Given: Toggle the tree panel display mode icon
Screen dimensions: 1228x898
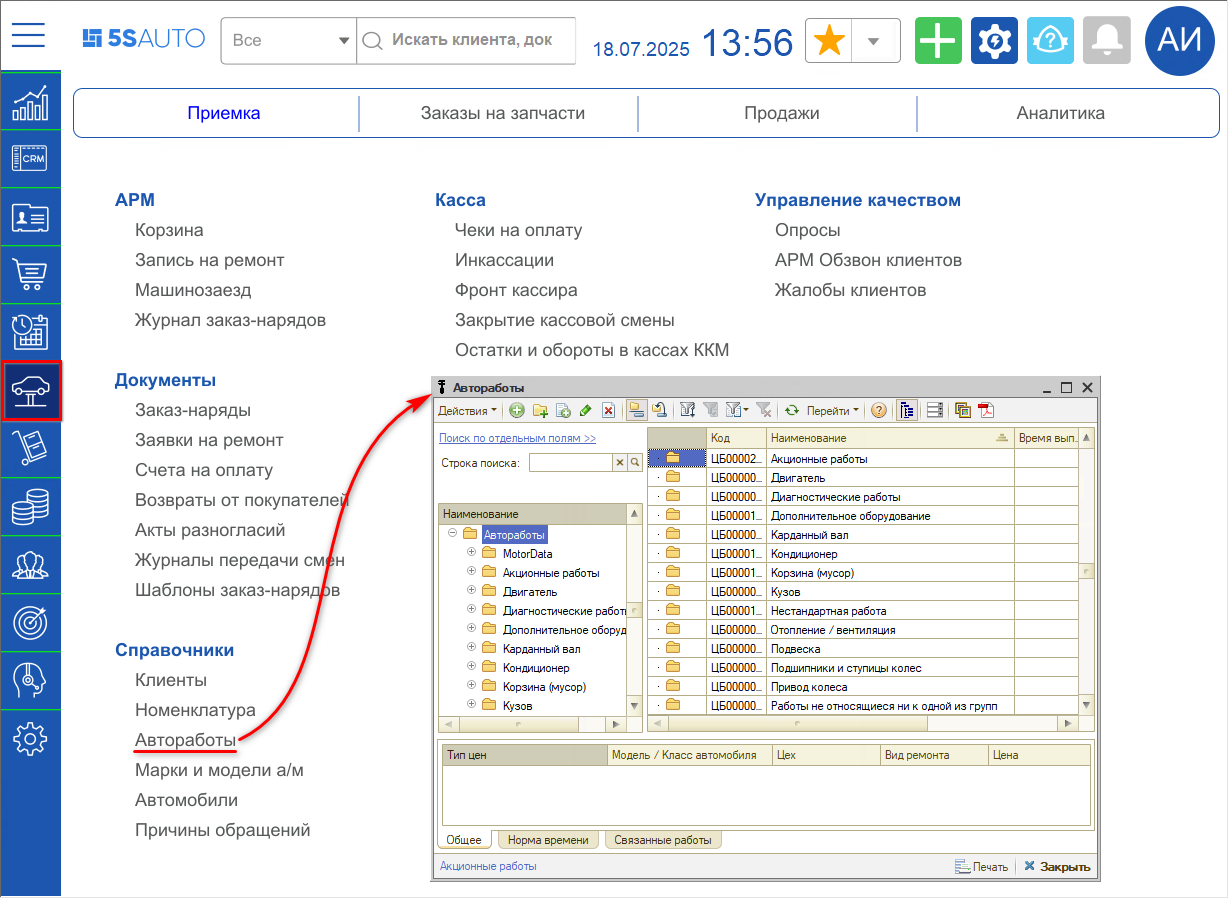Looking at the screenshot, I should pyautogui.click(x=908, y=410).
